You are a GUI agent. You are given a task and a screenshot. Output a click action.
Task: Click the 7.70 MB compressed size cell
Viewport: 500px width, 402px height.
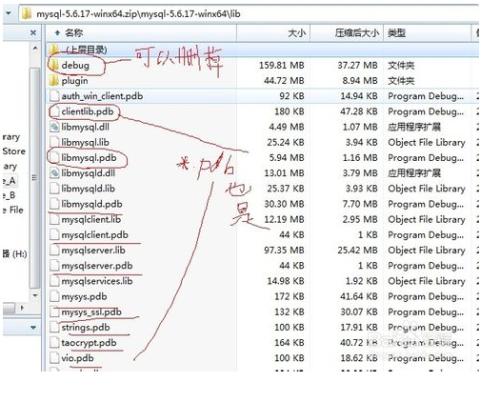pos(360,204)
